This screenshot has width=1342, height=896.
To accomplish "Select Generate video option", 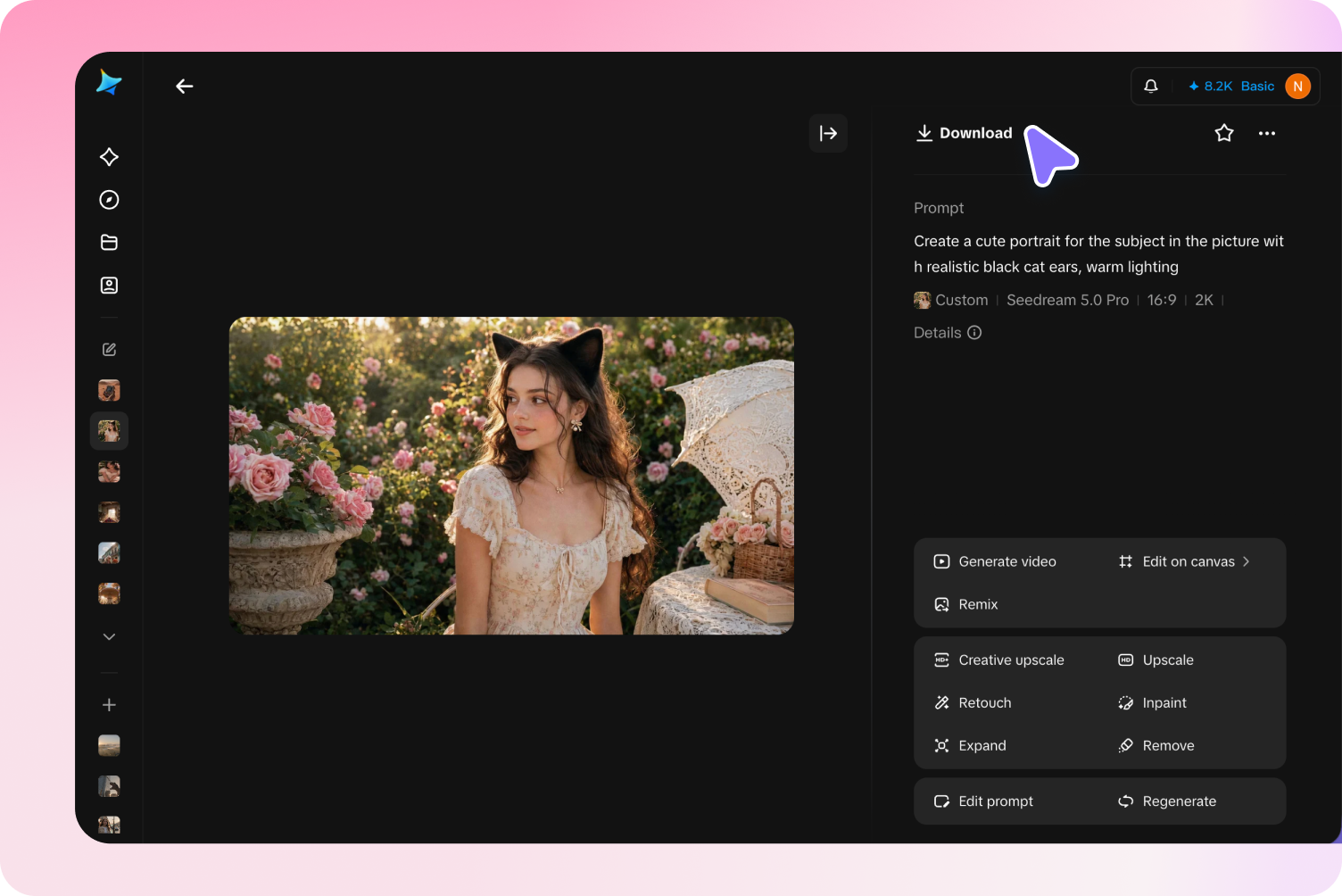I will tap(995, 561).
